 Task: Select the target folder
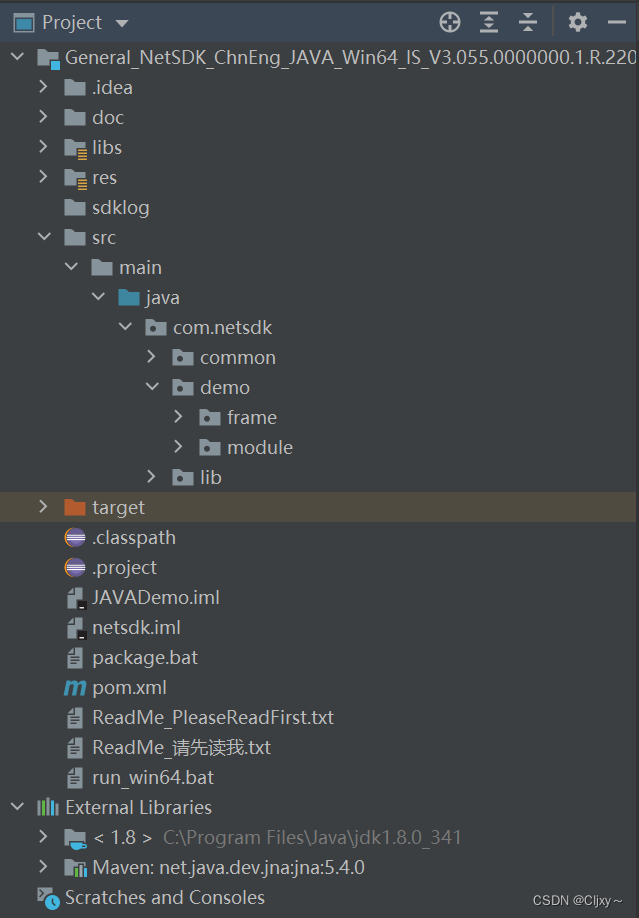122,507
